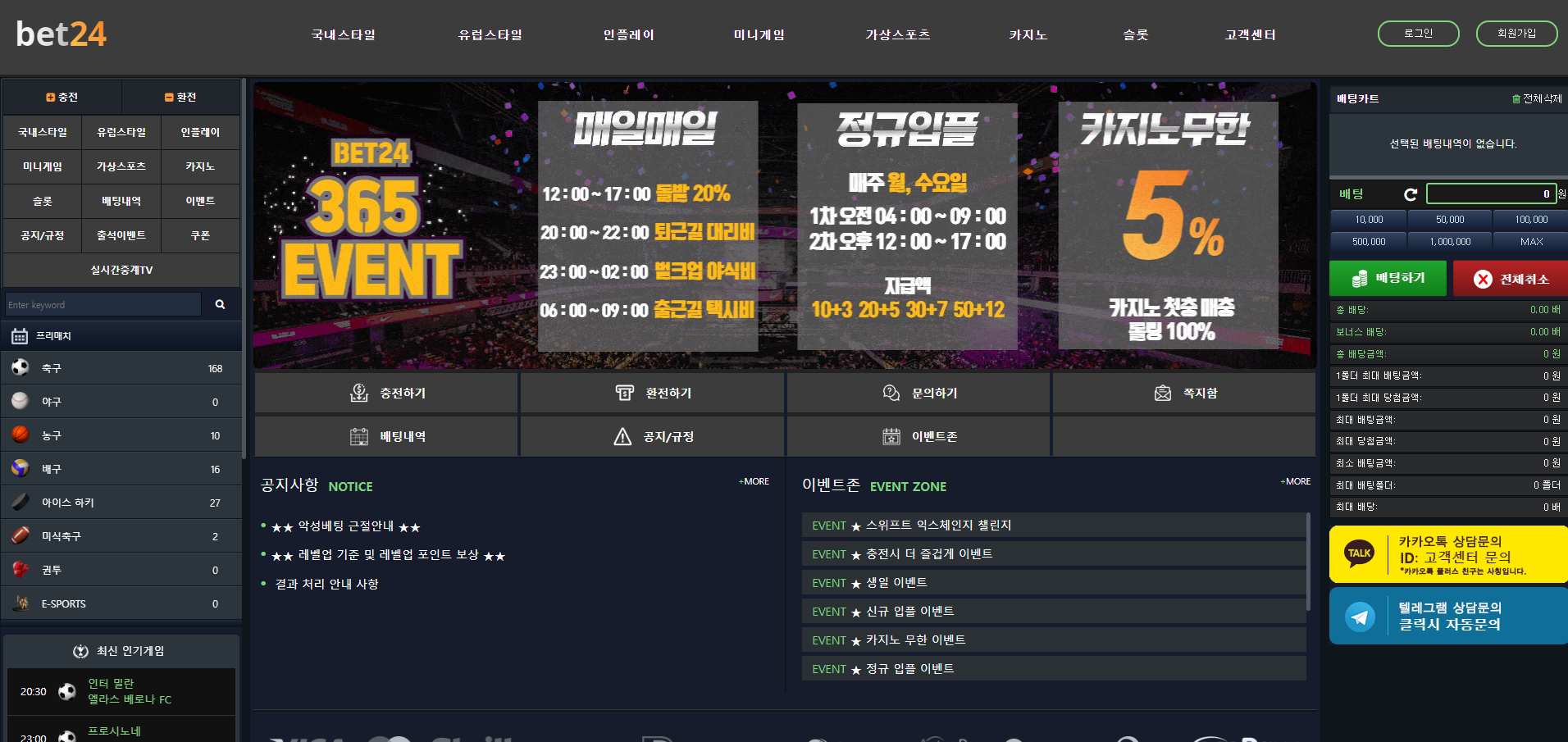Open +MORE link for 이벤트존
This screenshot has height=742, width=1568.
(1295, 481)
